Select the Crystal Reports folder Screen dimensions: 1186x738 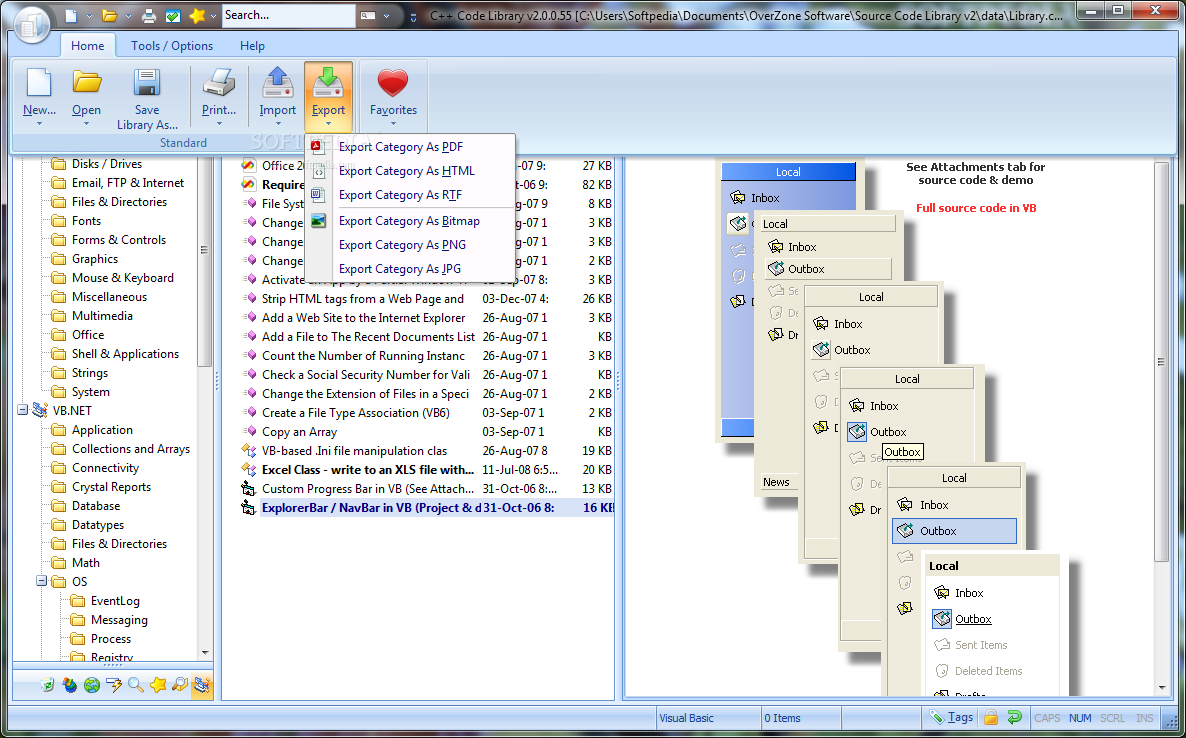click(111, 487)
